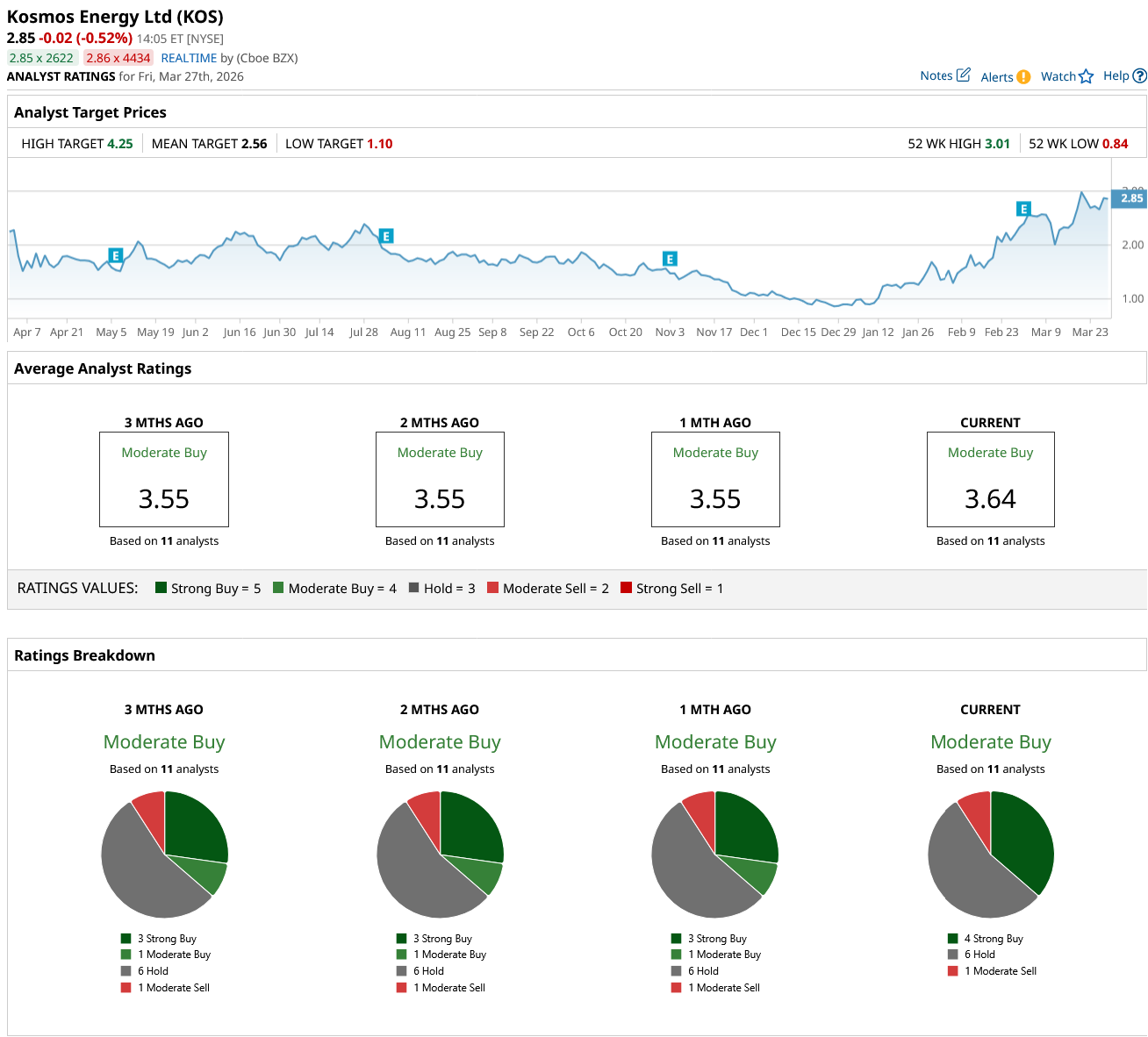1148x1037 pixels.
Task: Open Notes via the pencil icon
Action: (963, 75)
